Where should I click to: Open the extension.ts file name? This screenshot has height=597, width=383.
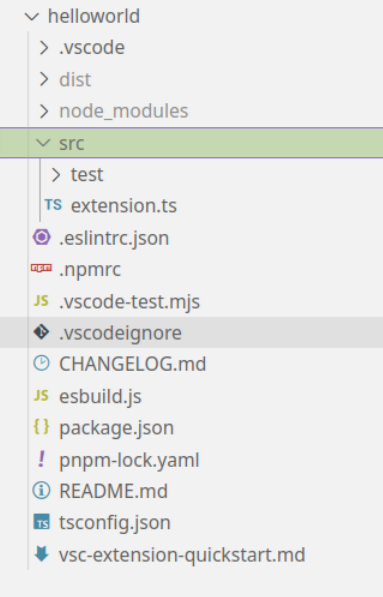124,206
